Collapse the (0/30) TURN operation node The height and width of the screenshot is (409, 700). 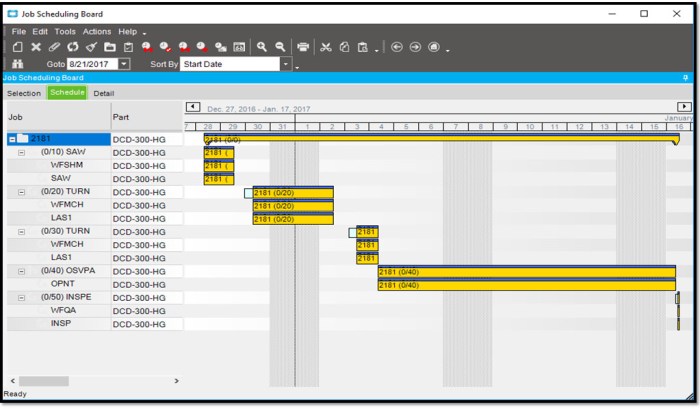click(21, 232)
